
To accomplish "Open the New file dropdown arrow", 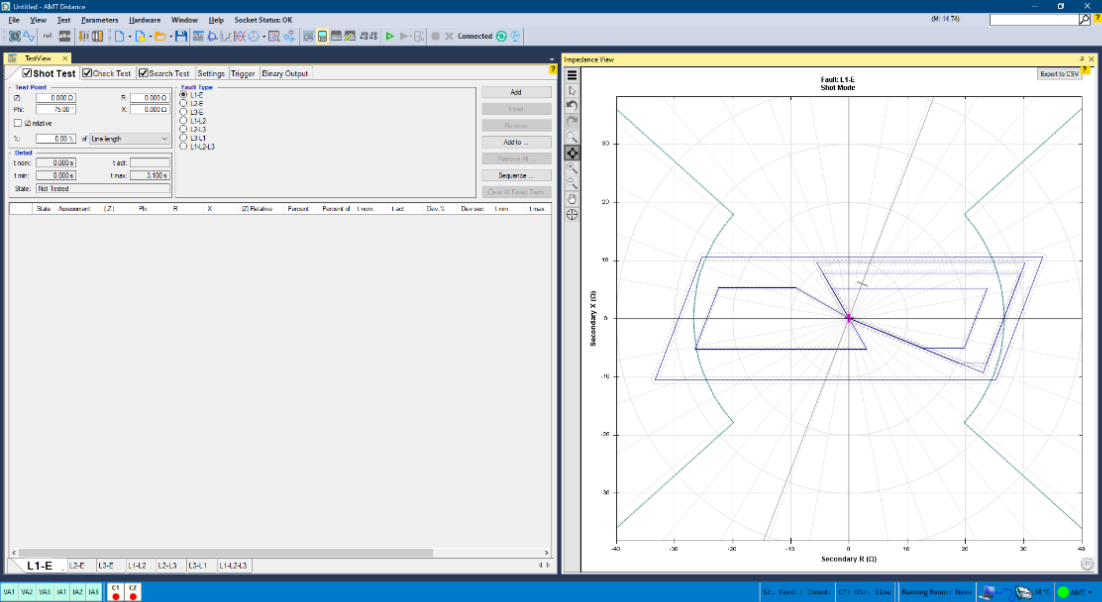I will [129, 37].
